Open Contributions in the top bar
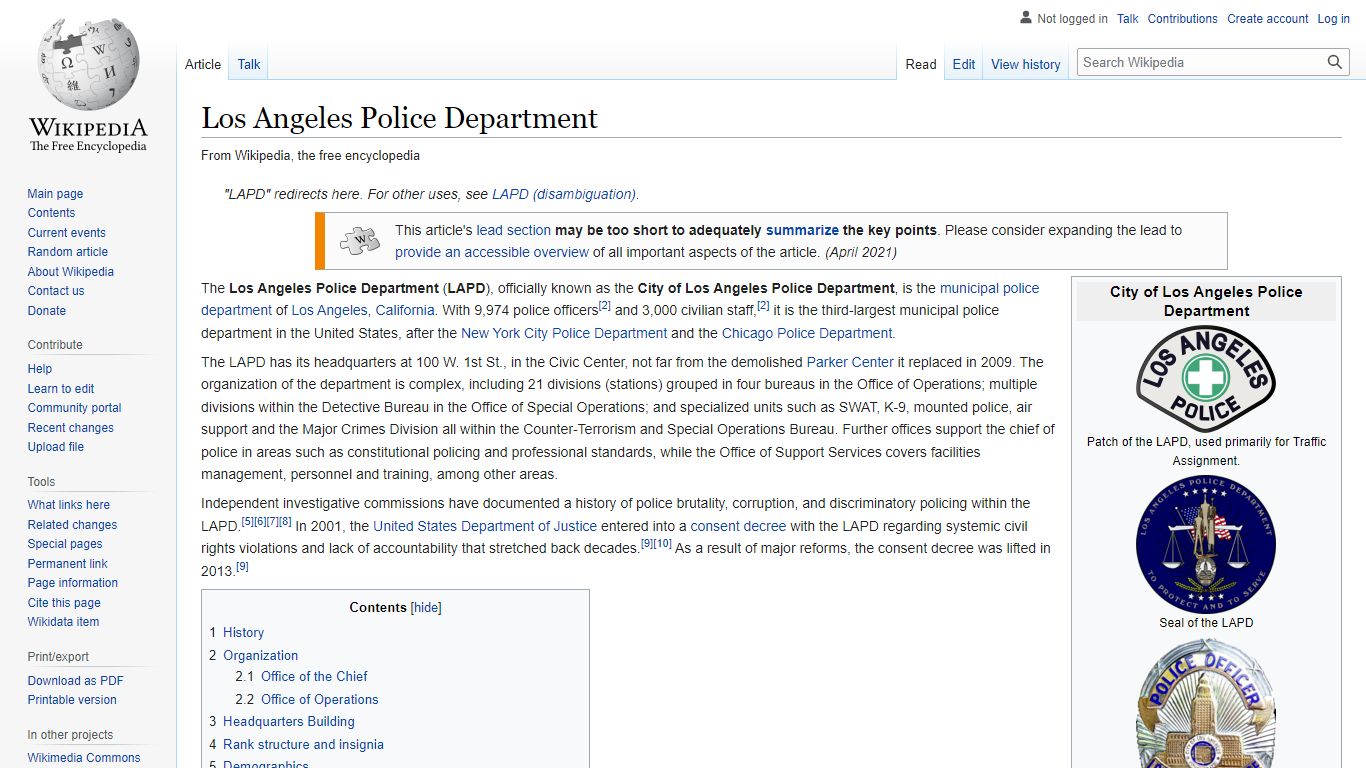This screenshot has height=768, width=1366. (1183, 18)
